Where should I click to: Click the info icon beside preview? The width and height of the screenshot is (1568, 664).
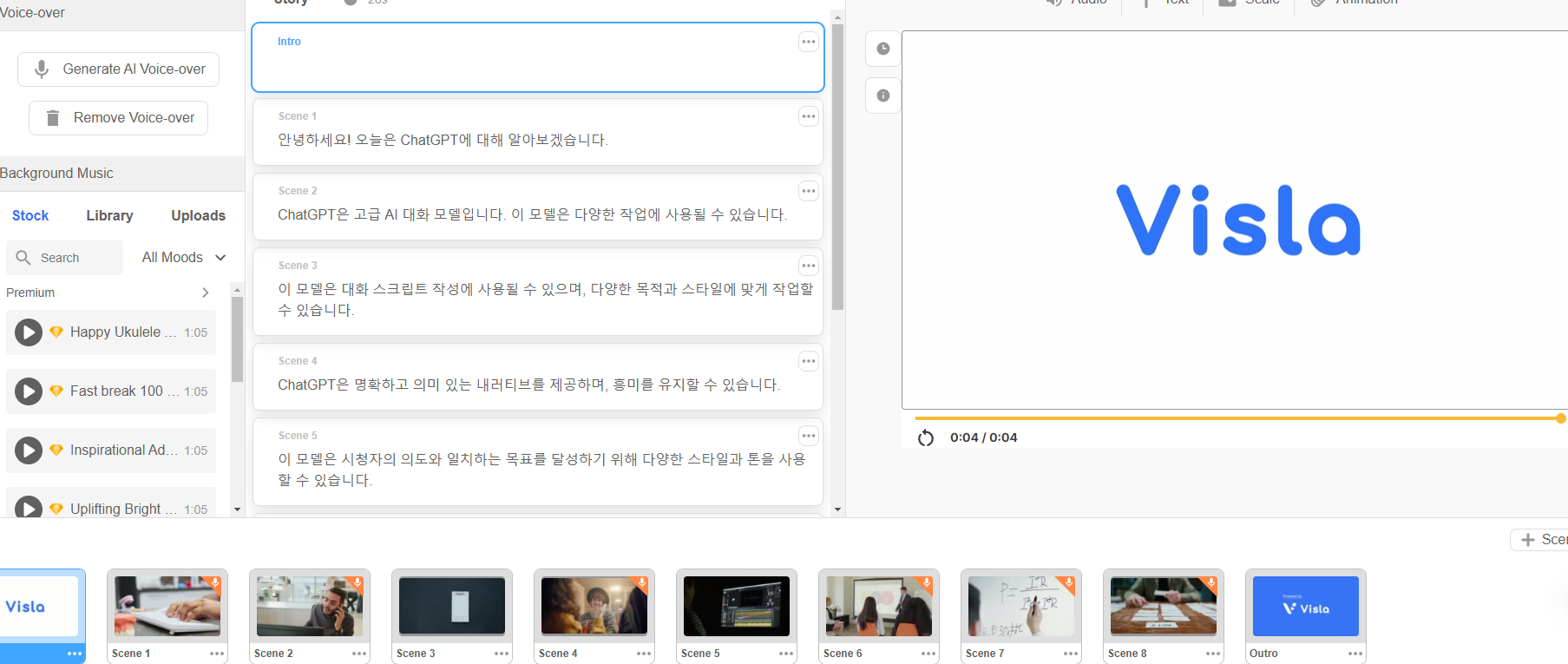tap(883, 95)
